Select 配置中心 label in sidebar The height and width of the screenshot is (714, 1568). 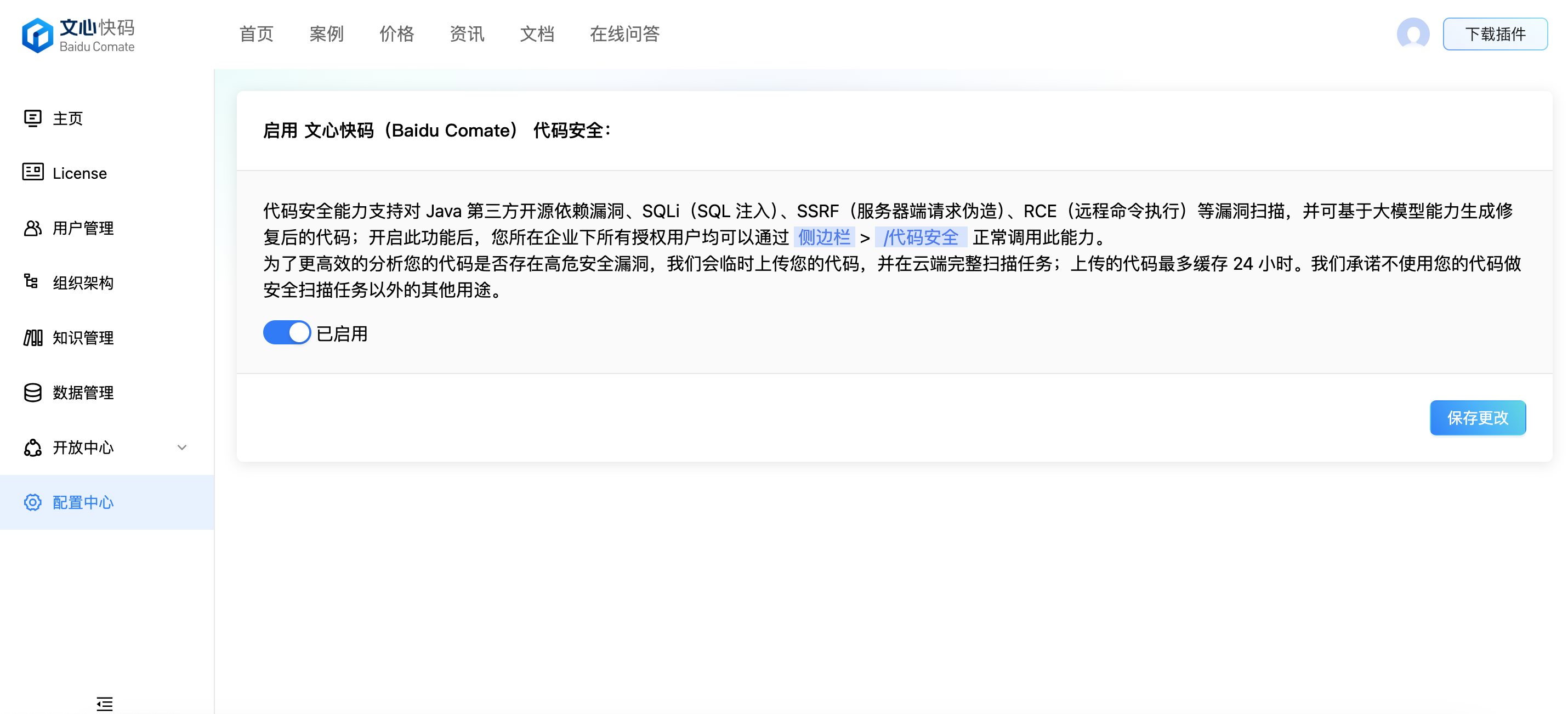coord(83,502)
